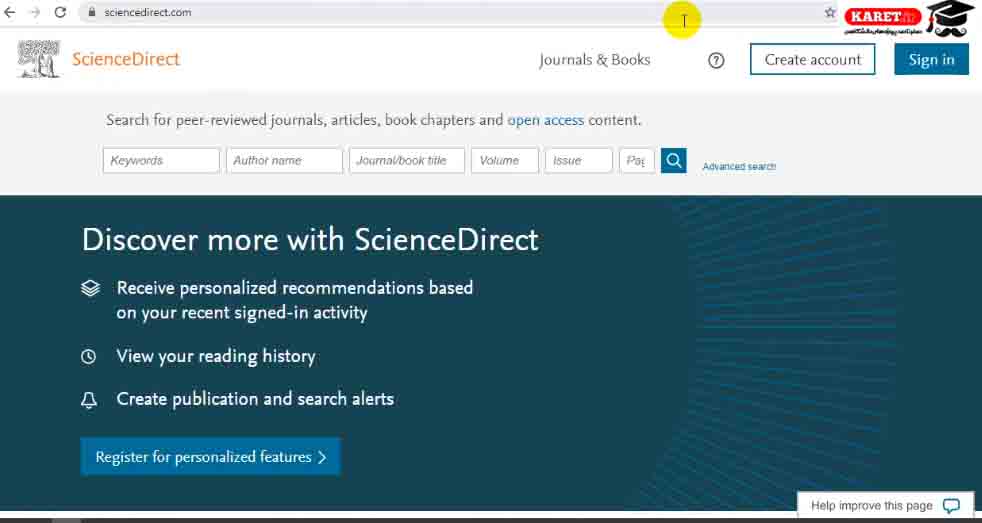Screen dimensions: 982x523
Task: Go back using the browser back arrow
Action: [x=9, y=12]
